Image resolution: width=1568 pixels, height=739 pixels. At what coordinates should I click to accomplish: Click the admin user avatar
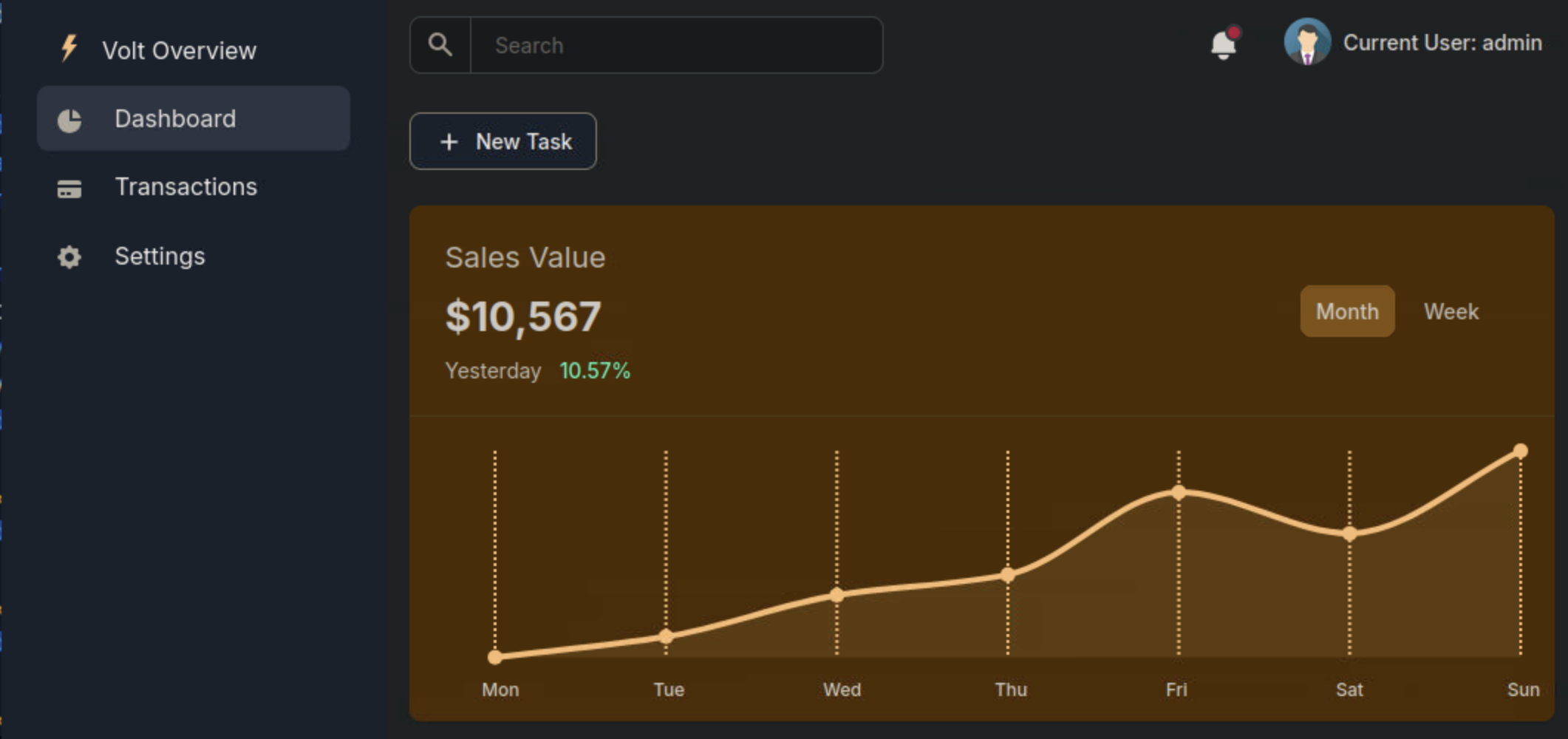[x=1306, y=42]
